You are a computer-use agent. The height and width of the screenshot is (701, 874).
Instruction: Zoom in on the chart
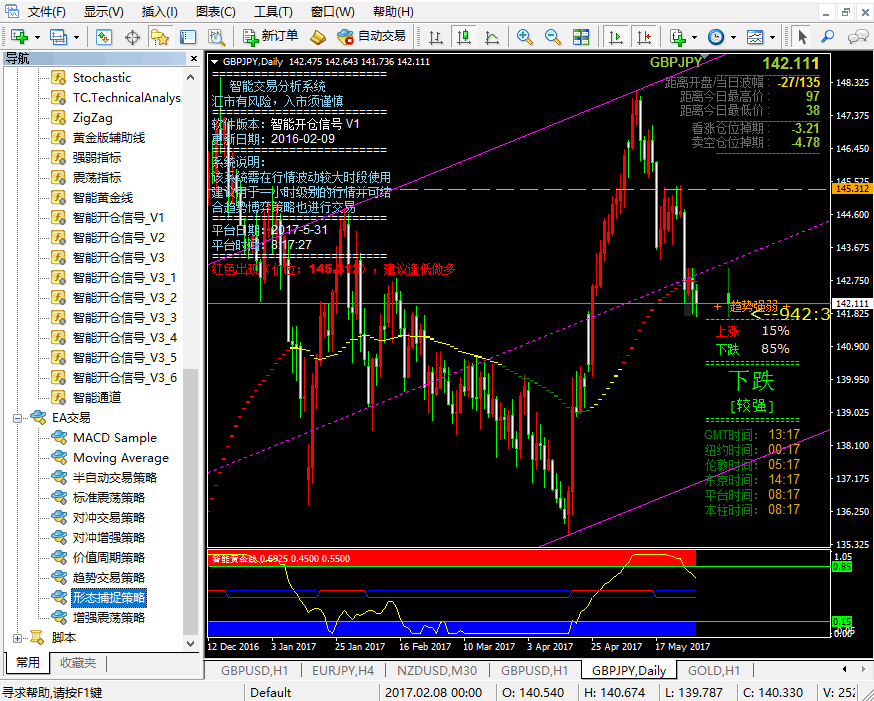(524, 37)
